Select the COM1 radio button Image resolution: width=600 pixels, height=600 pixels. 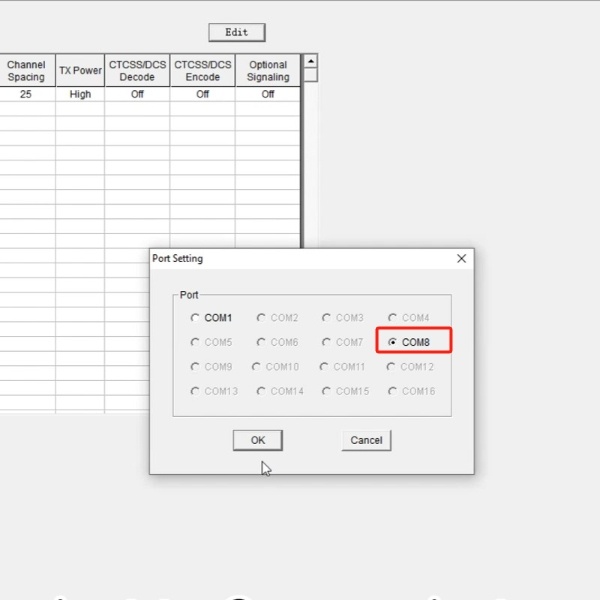[211, 318]
